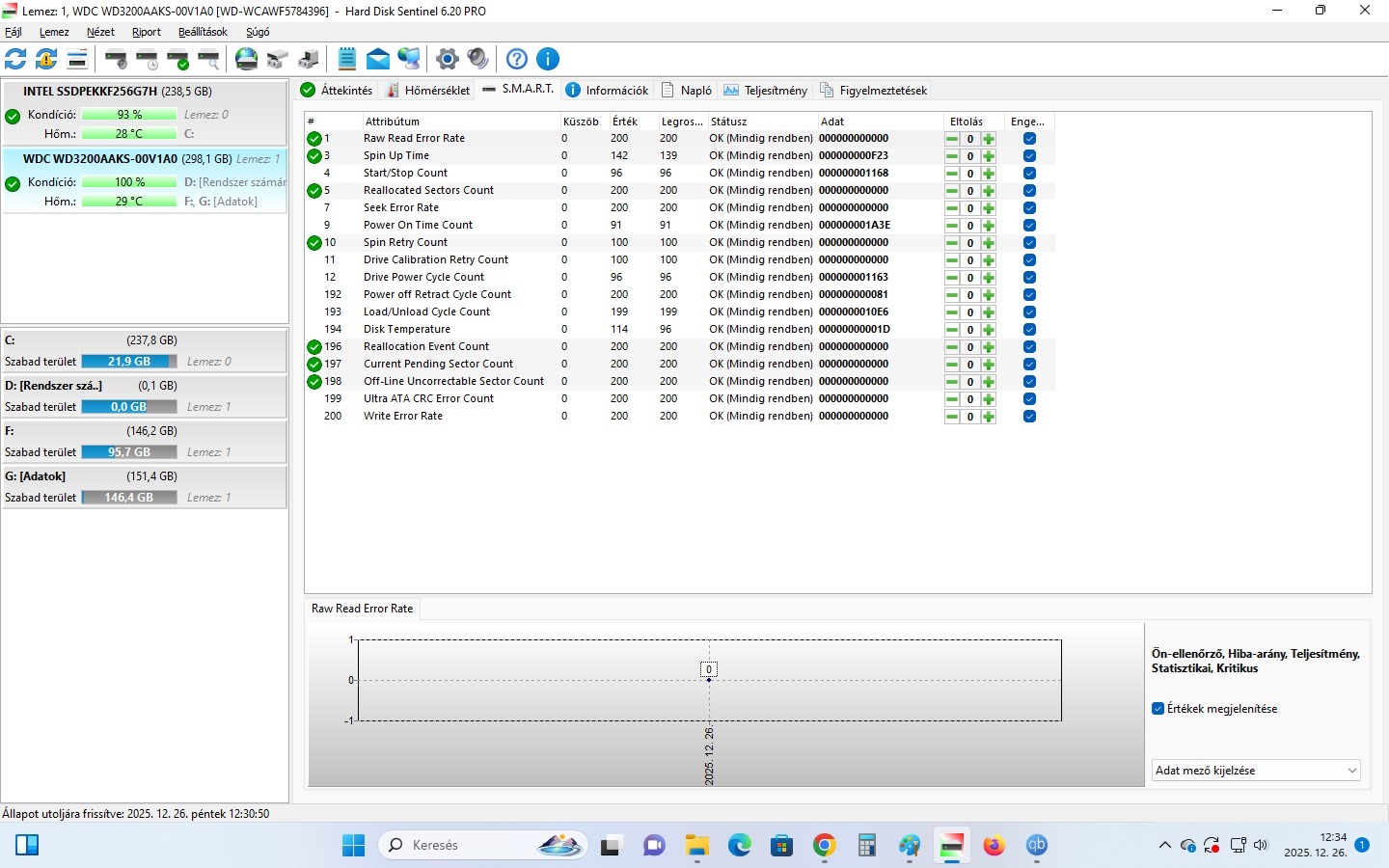Switch to the Napló tab
The width and height of the screenshot is (1389, 868).
pyautogui.click(x=687, y=90)
